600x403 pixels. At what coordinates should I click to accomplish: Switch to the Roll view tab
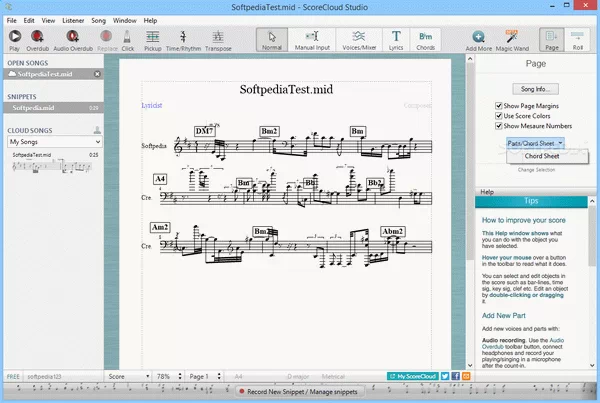[x=577, y=41]
